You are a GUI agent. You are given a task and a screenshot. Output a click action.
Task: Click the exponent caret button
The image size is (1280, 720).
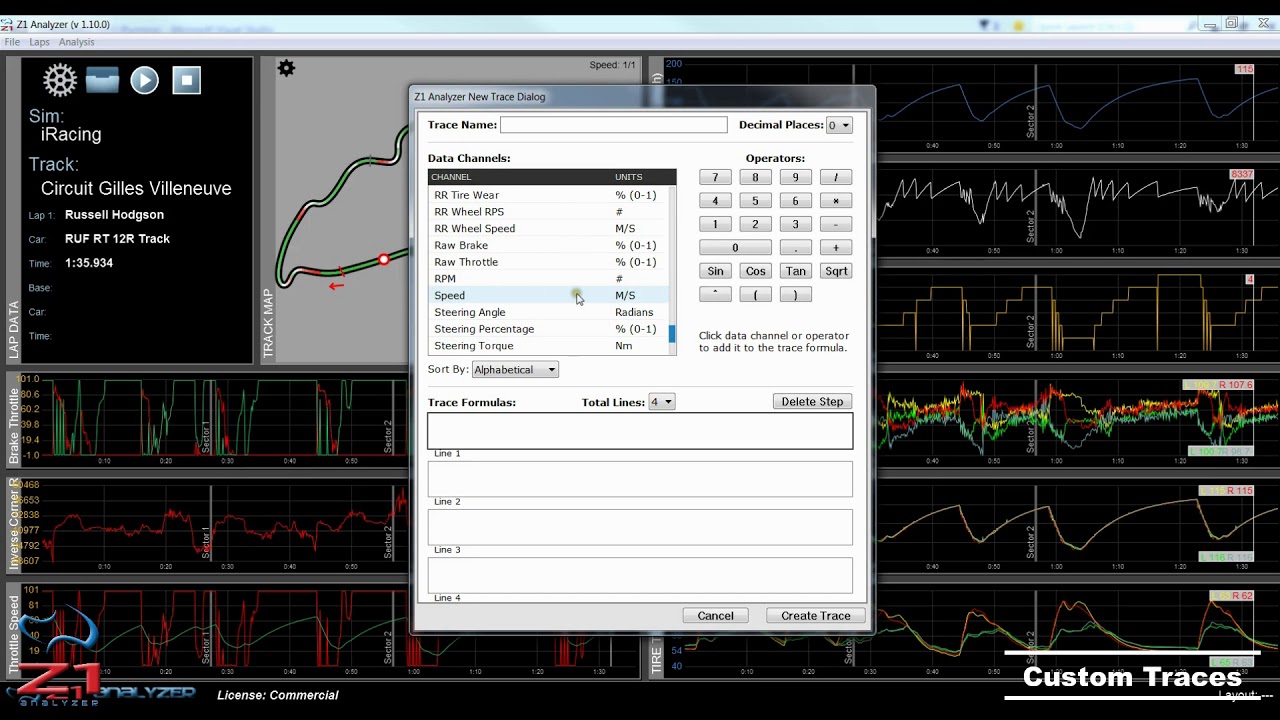[715, 294]
